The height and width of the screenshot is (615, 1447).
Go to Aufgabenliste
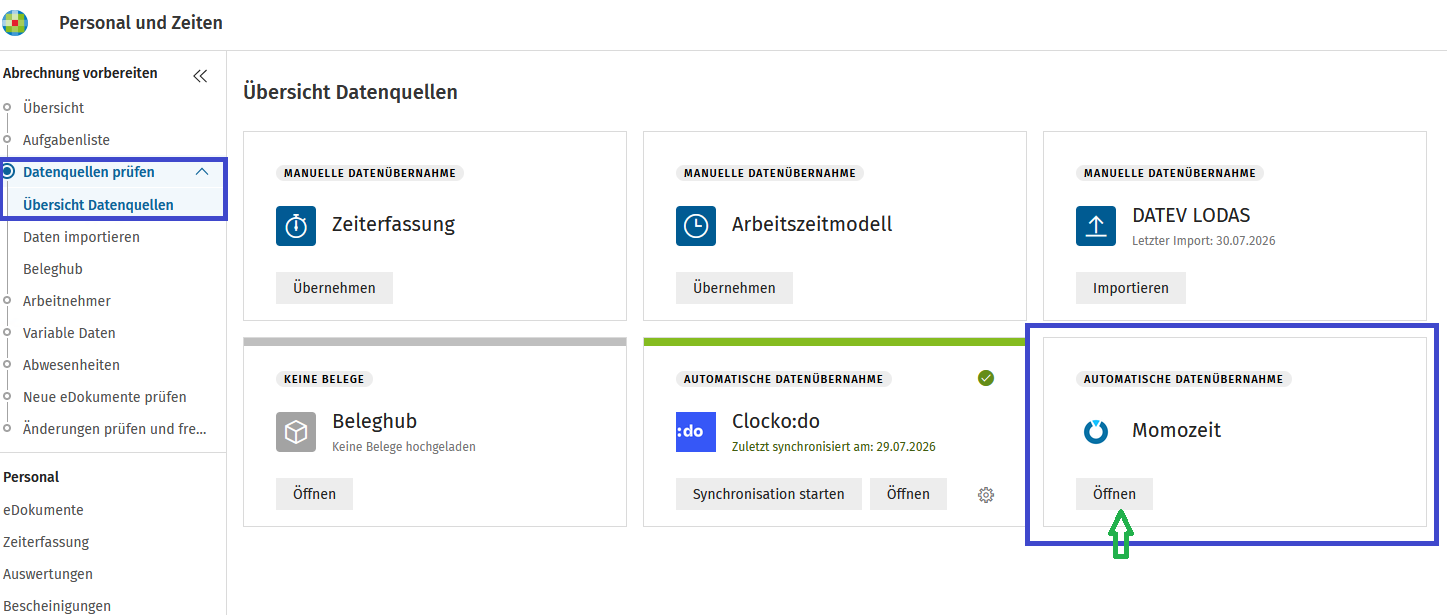(66, 140)
